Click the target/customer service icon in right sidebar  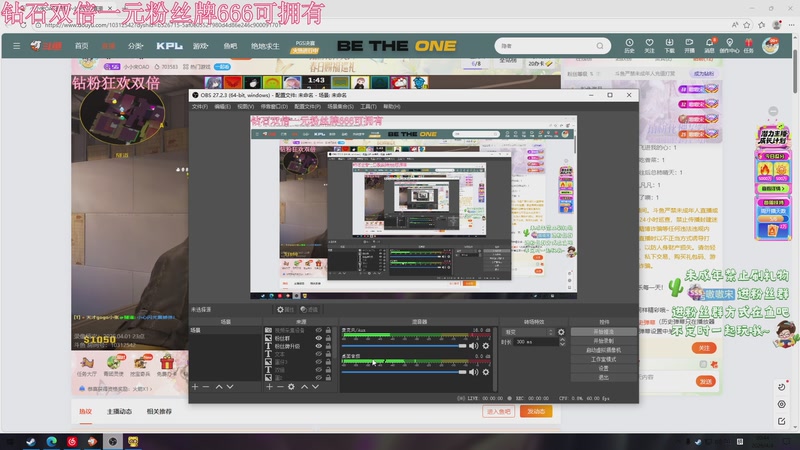(782, 404)
